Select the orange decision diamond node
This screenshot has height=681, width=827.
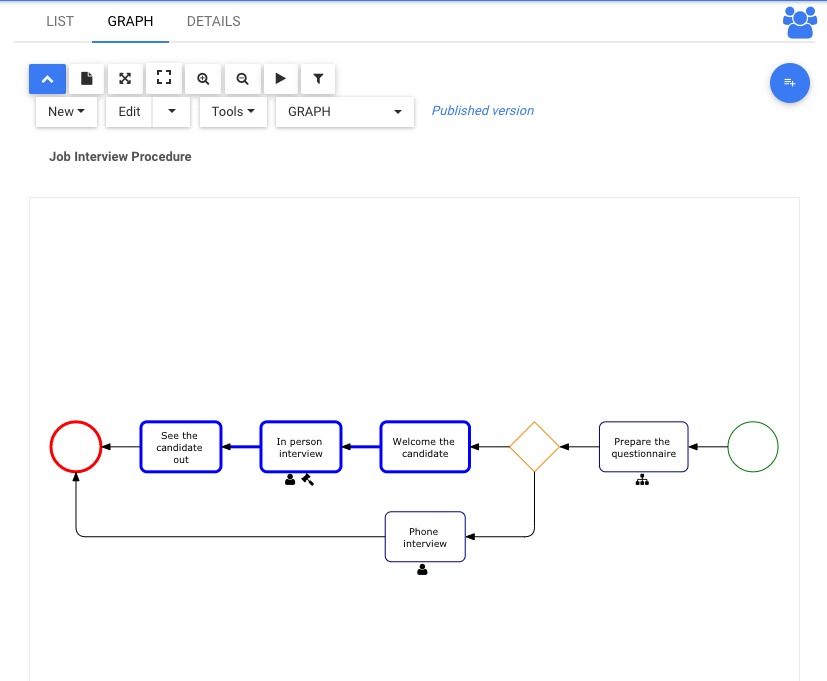(534, 447)
